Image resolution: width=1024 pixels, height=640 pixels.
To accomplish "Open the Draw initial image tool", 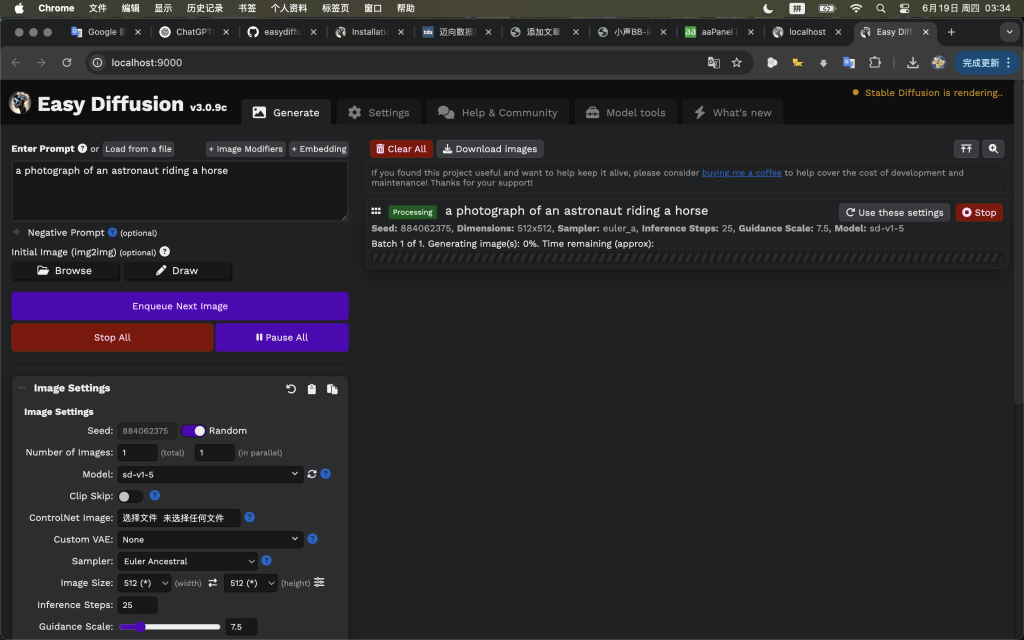I will pos(178,271).
